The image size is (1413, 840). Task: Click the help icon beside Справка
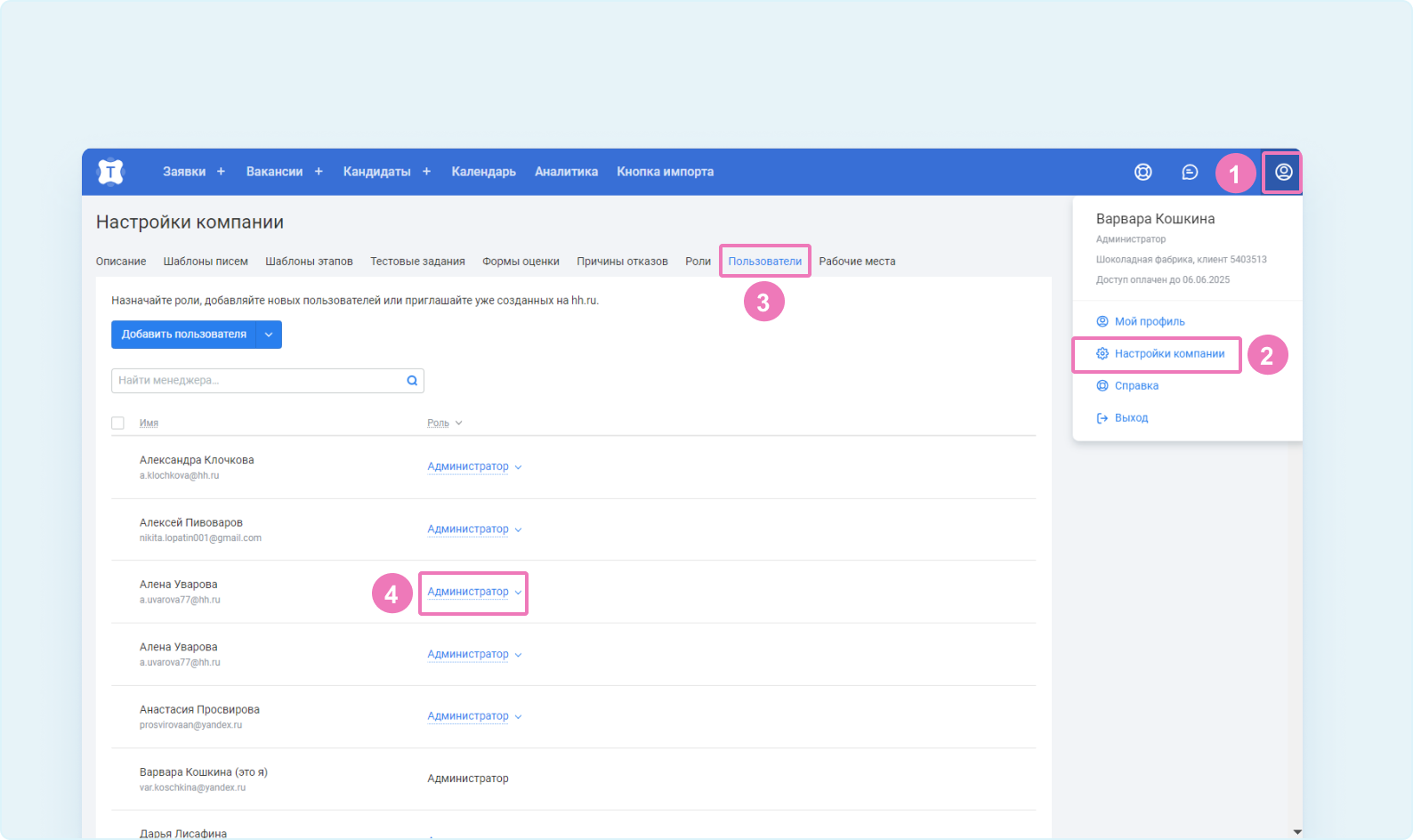point(1102,385)
